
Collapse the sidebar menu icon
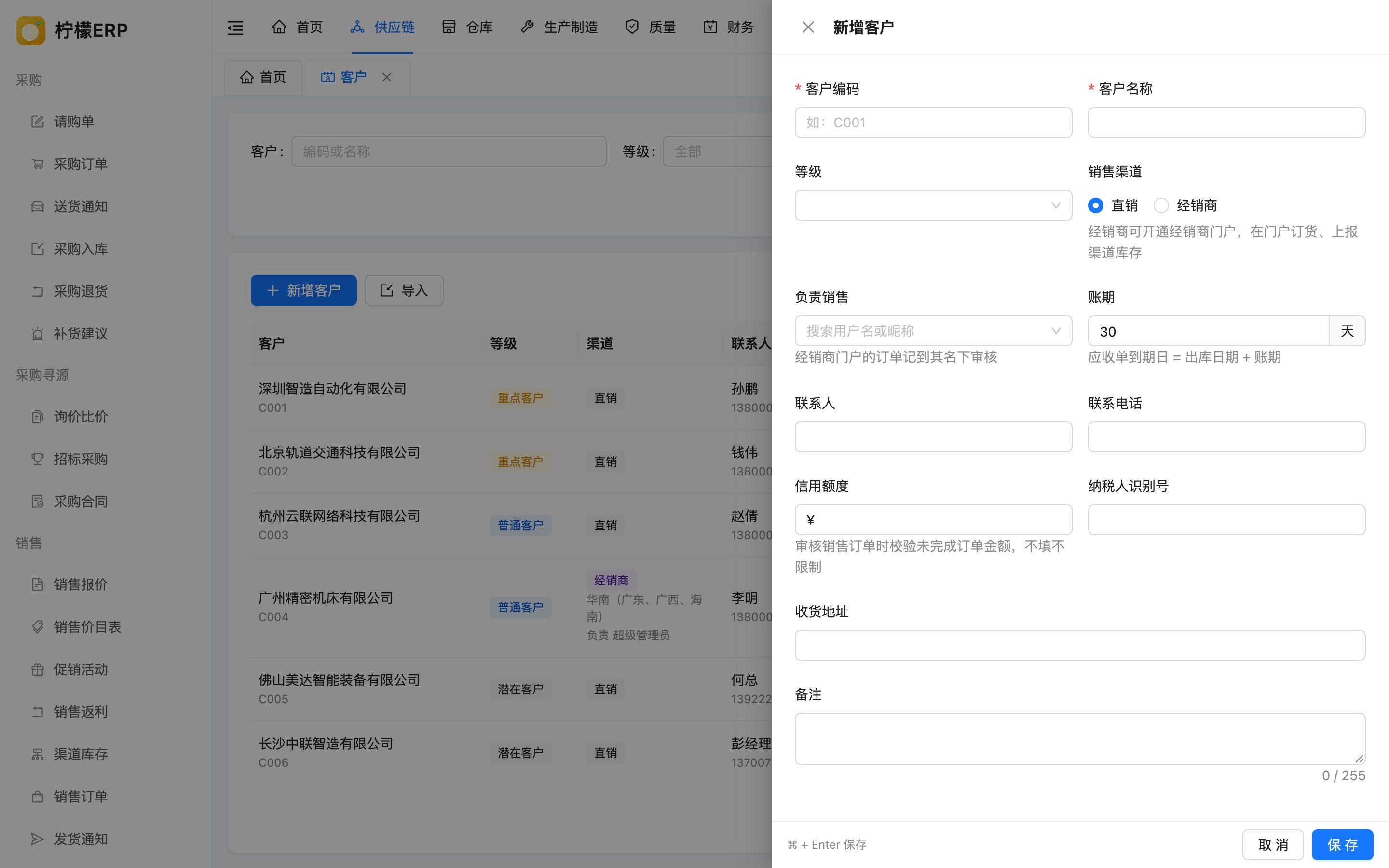(x=235, y=27)
